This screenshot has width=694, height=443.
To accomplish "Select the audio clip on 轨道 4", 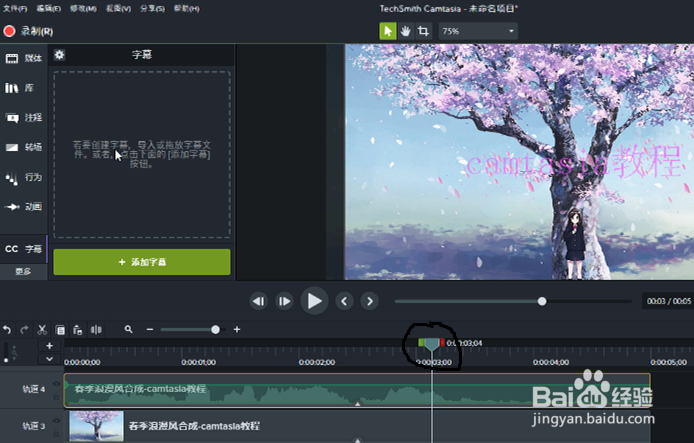I will pos(357,390).
